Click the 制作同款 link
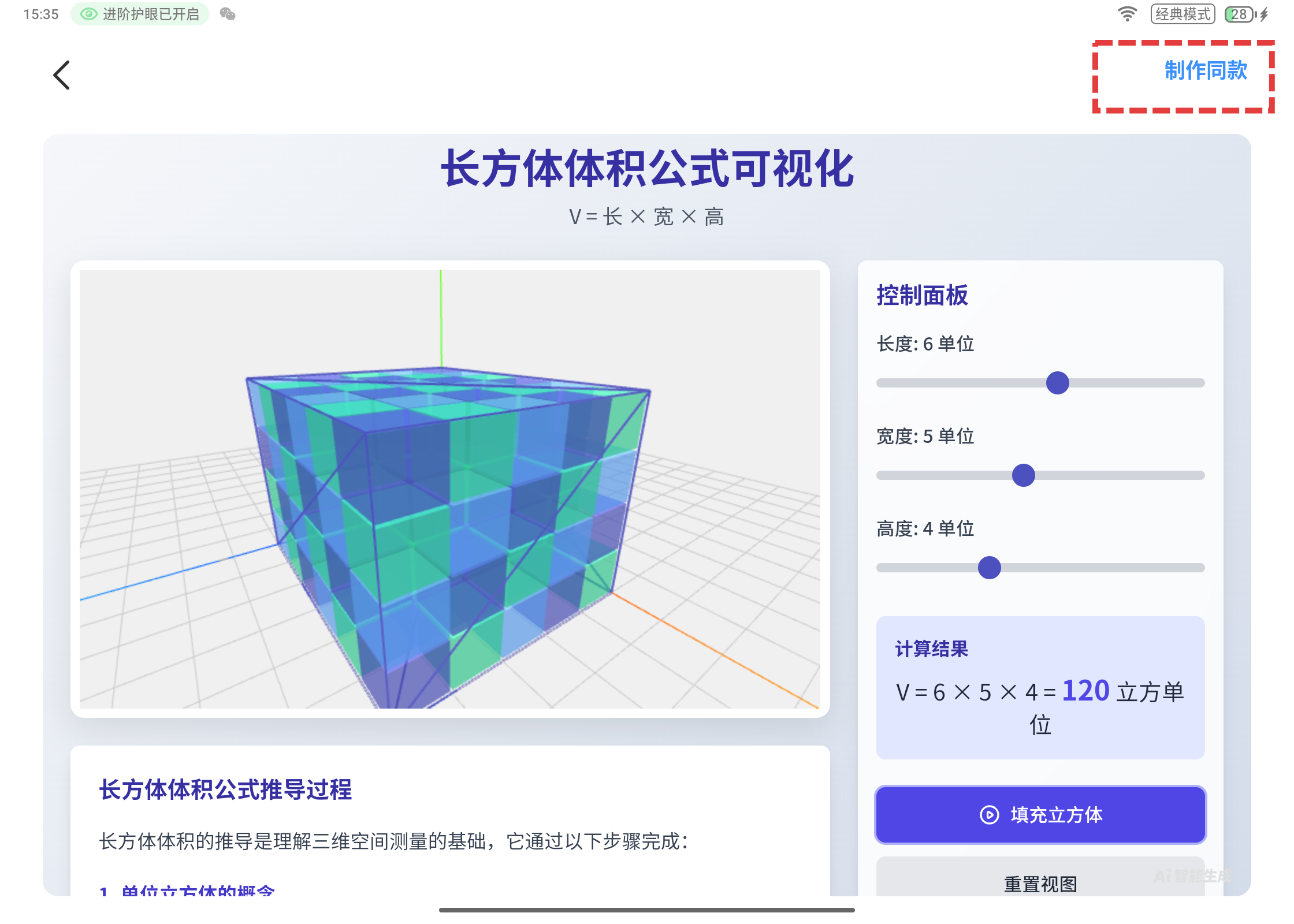This screenshot has height=924, width=1294. coord(1205,70)
